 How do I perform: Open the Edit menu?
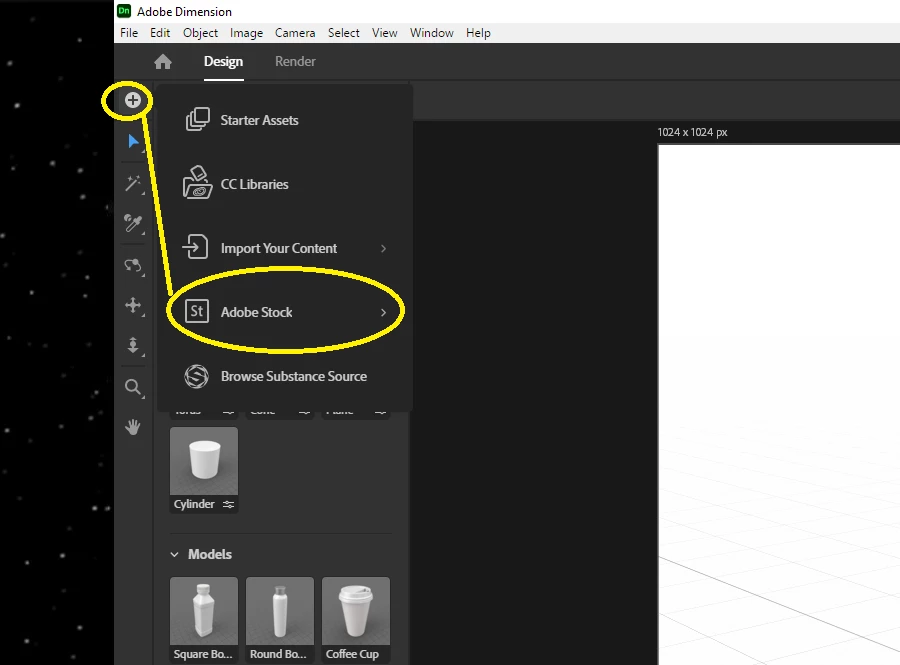click(160, 33)
